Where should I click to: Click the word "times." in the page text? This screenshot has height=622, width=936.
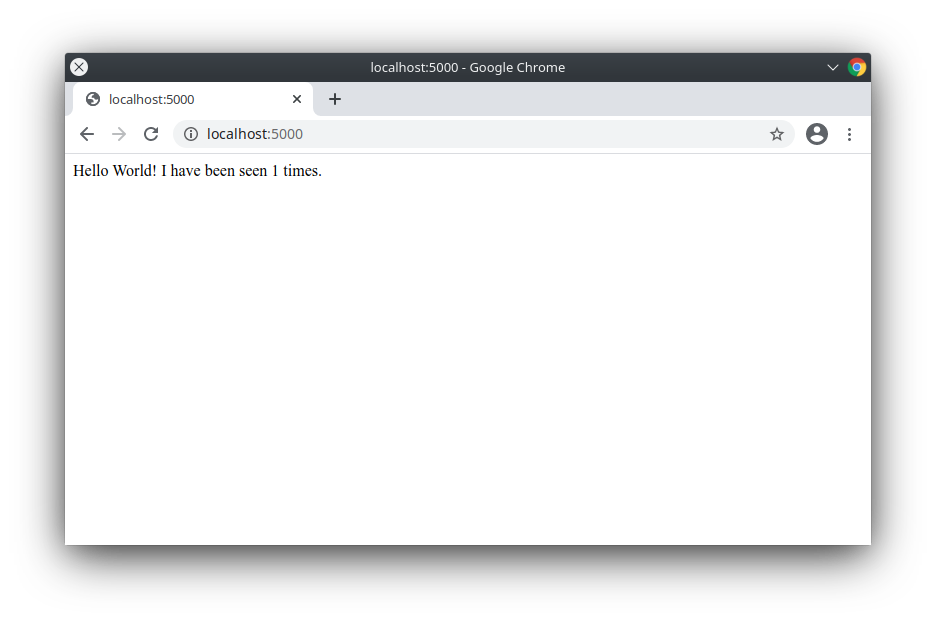pos(302,171)
